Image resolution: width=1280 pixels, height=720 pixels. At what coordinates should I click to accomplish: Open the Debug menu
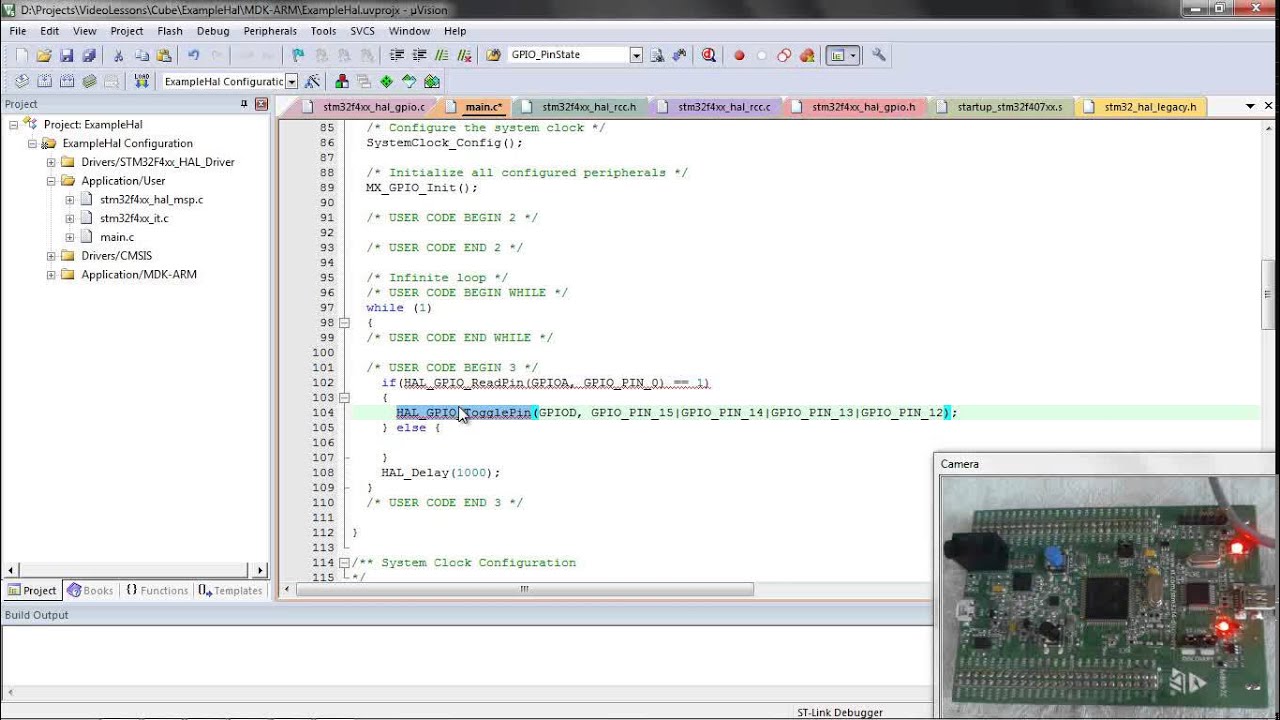213,31
